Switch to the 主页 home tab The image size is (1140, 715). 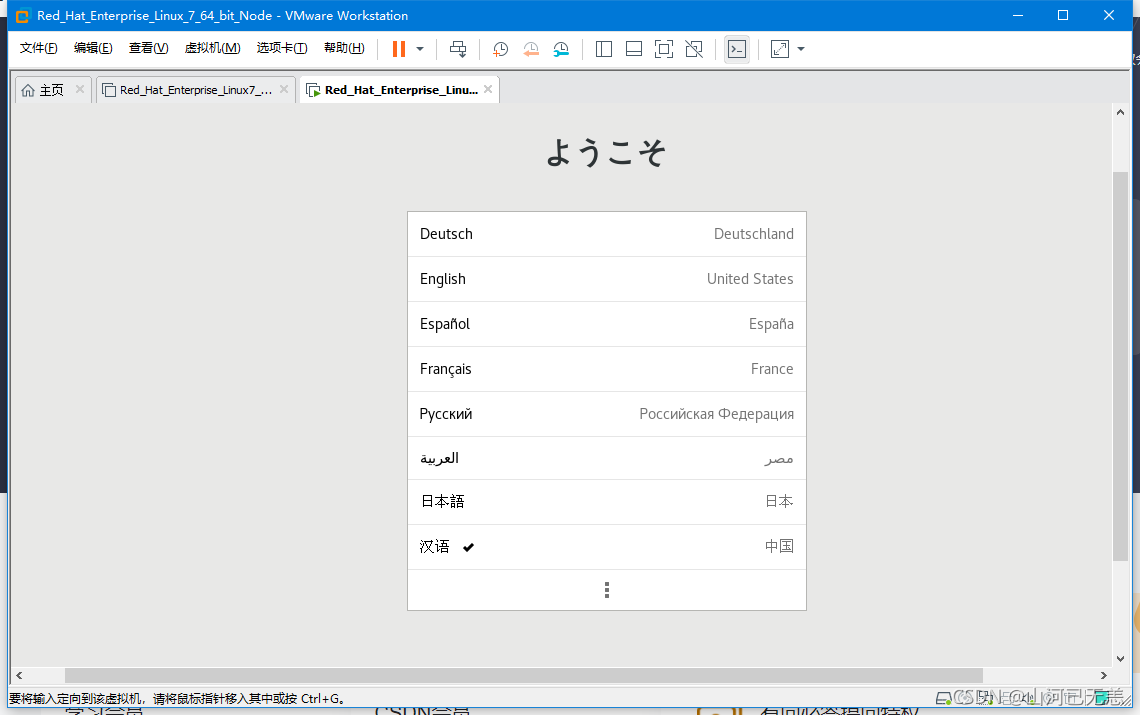(51, 90)
